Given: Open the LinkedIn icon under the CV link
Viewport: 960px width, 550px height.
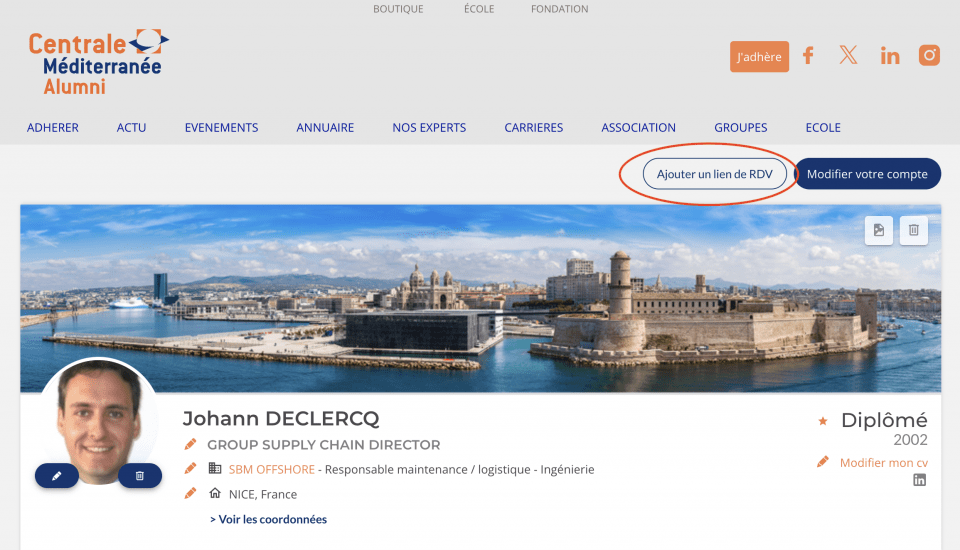Looking at the screenshot, I should click(x=920, y=480).
